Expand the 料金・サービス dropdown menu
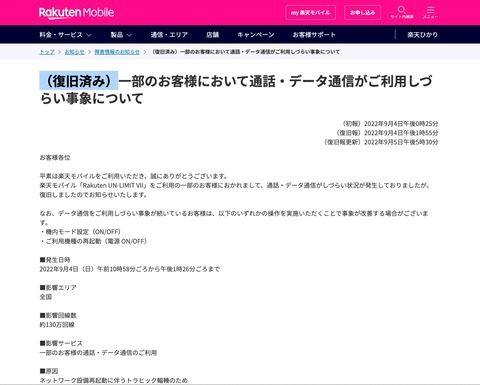 (x=65, y=35)
